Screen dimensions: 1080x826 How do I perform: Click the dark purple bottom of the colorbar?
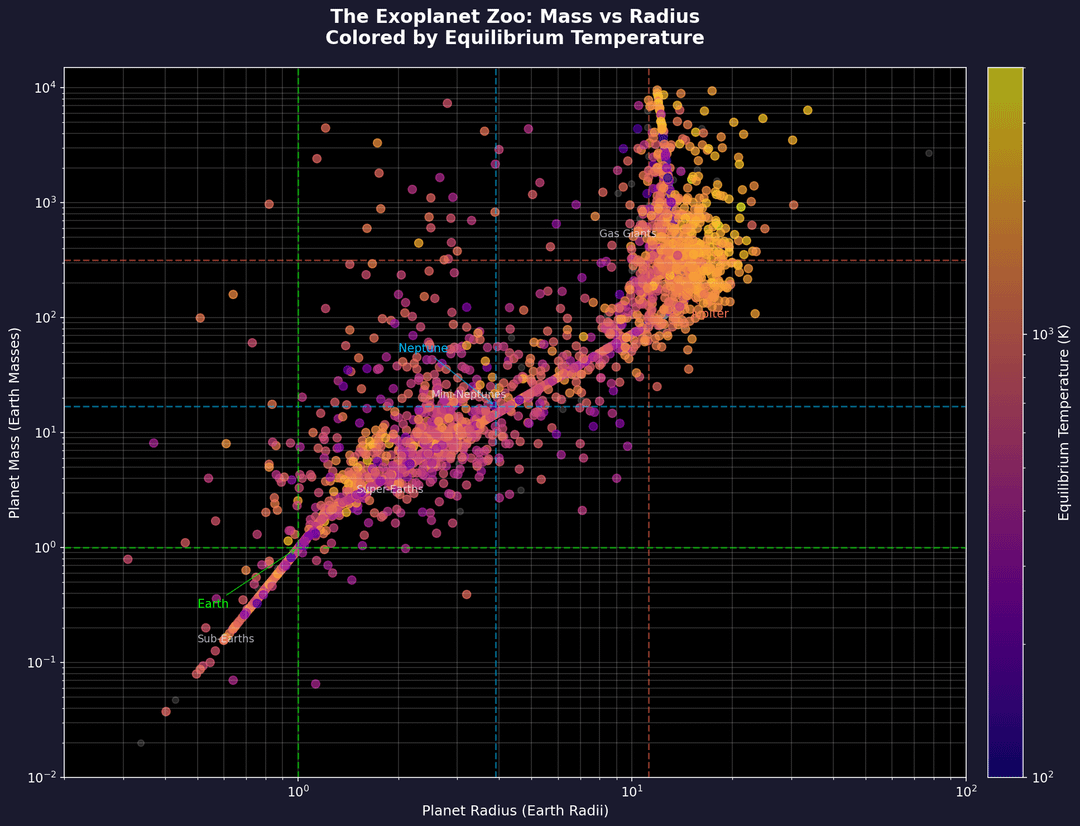1005,769
